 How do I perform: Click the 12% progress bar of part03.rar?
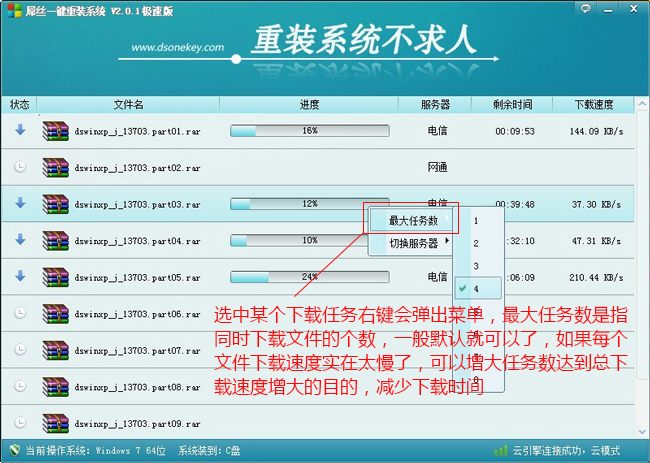[x=310, y=204]
